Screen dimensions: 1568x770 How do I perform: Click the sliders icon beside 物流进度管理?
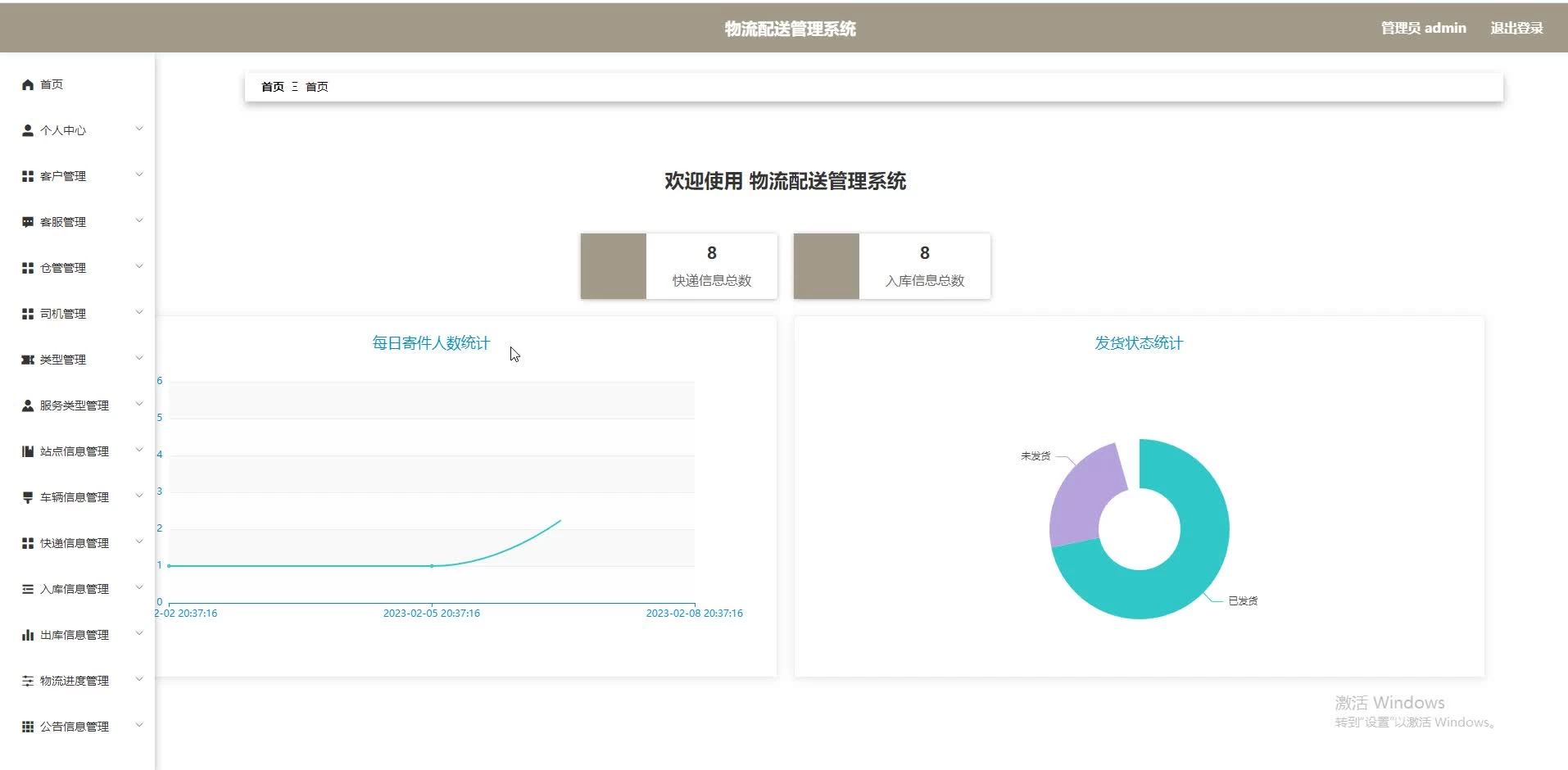28,681
